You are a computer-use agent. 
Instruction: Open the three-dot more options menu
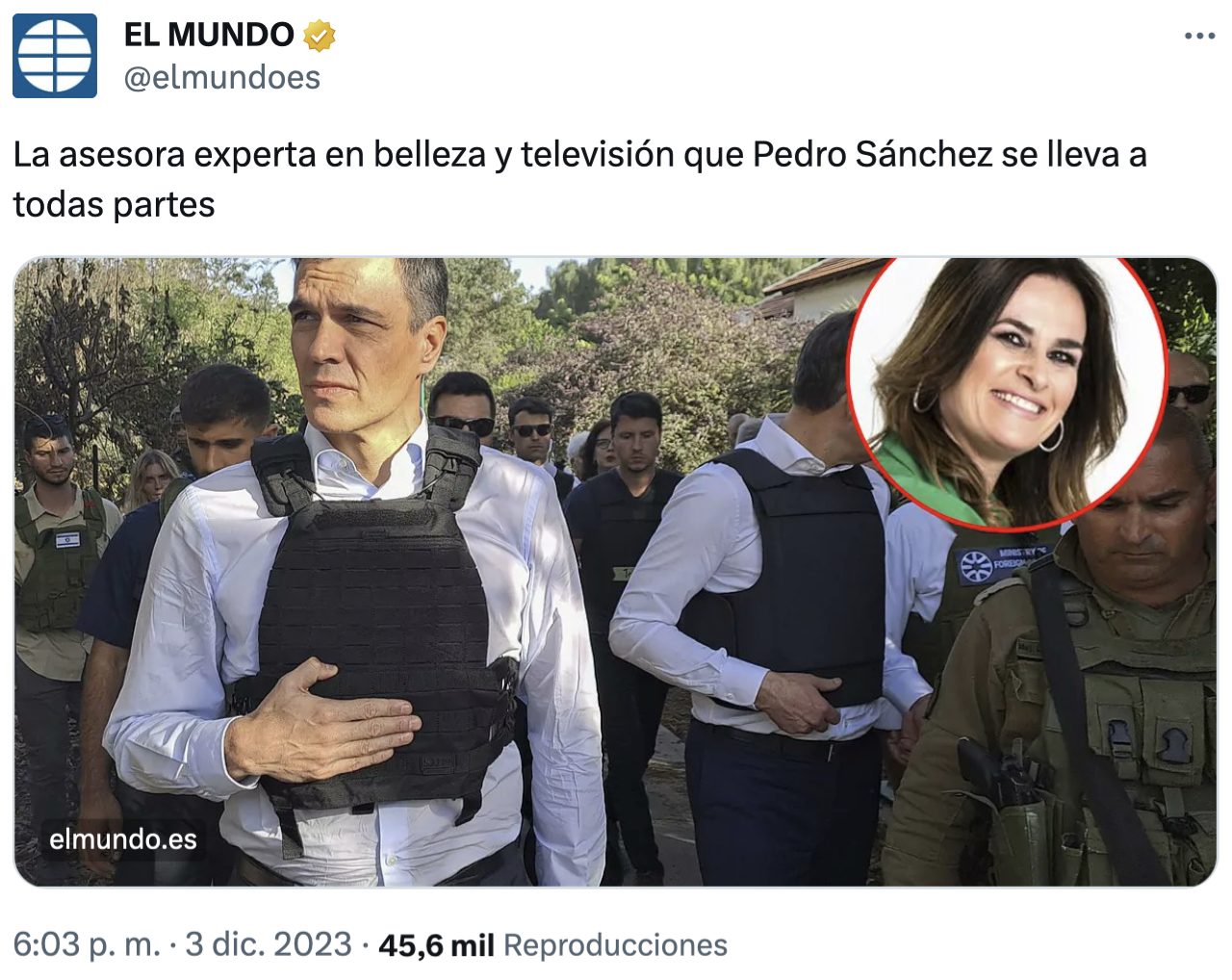[x=1199, y=37]
